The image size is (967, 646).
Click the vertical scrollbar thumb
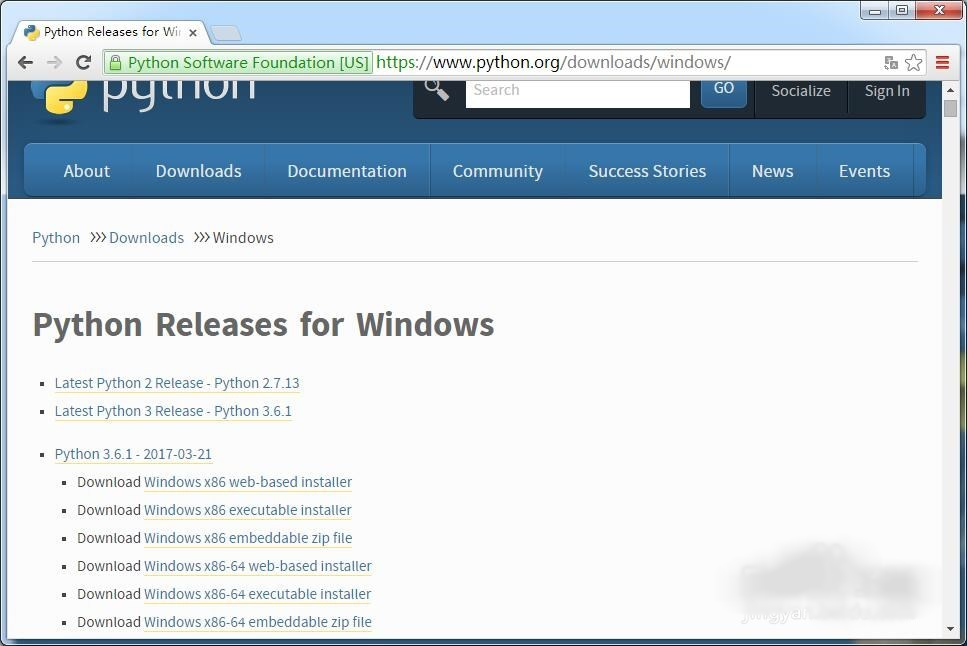point(950,108)
